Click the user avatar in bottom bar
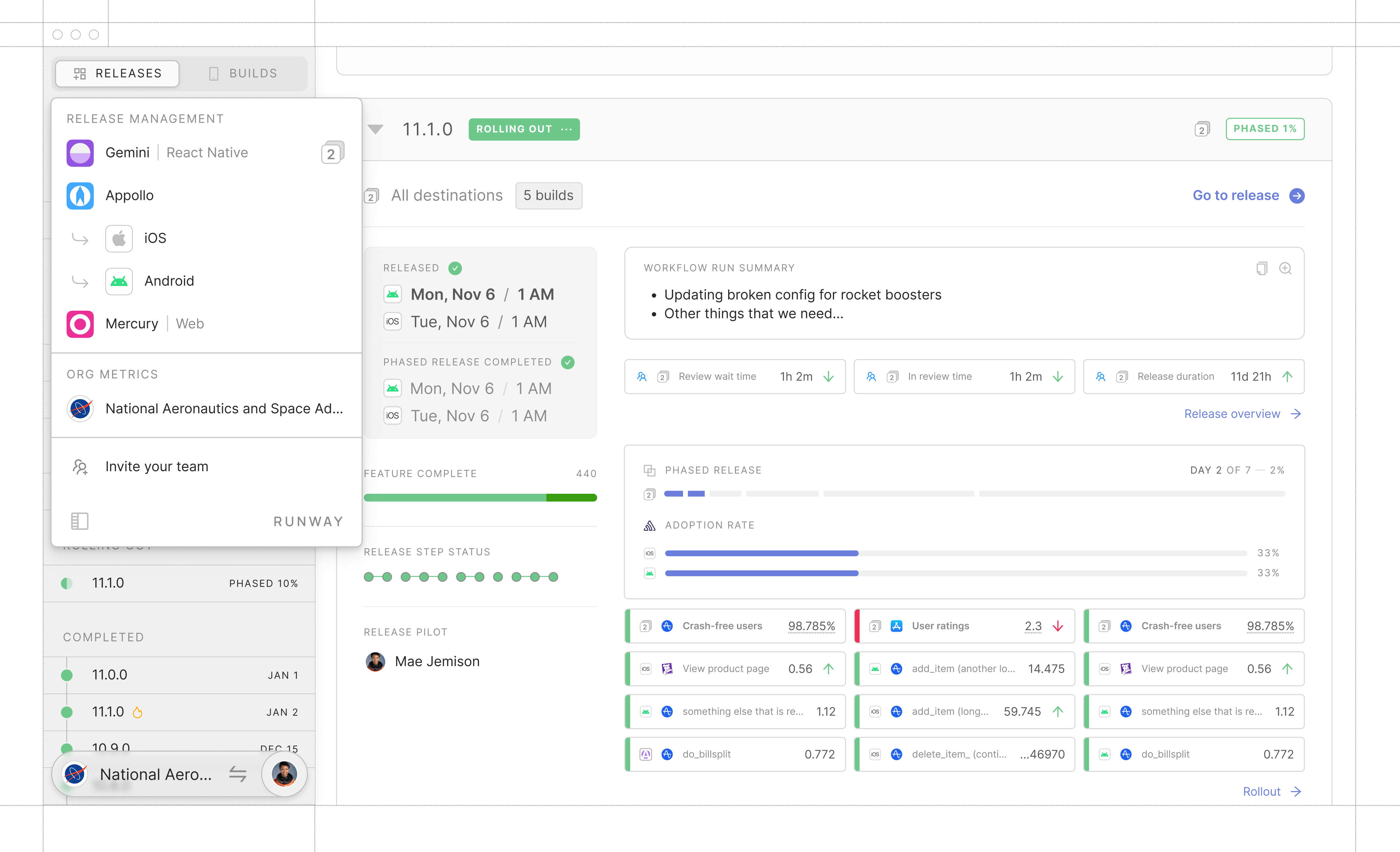This screenshot has width=1400, height=852. tap(284, 774)
